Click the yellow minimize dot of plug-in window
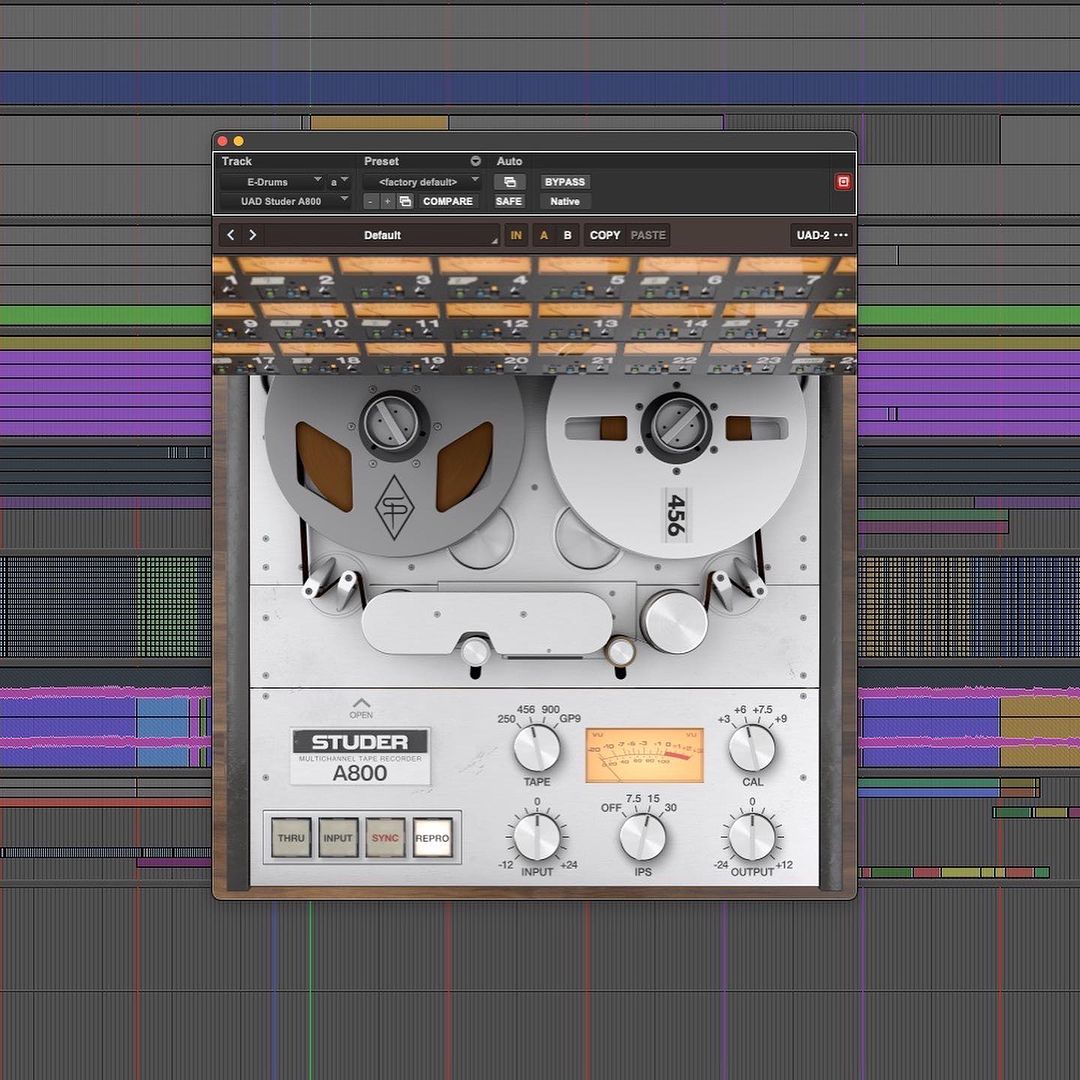Viewport: 1080px width, 1080px height. point(238,141)
